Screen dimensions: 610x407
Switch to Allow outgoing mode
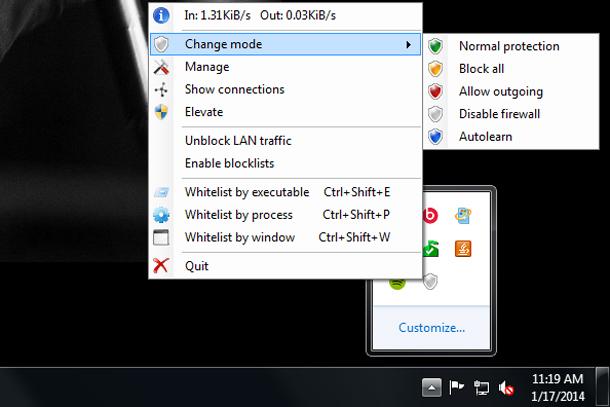coord(511,91)
